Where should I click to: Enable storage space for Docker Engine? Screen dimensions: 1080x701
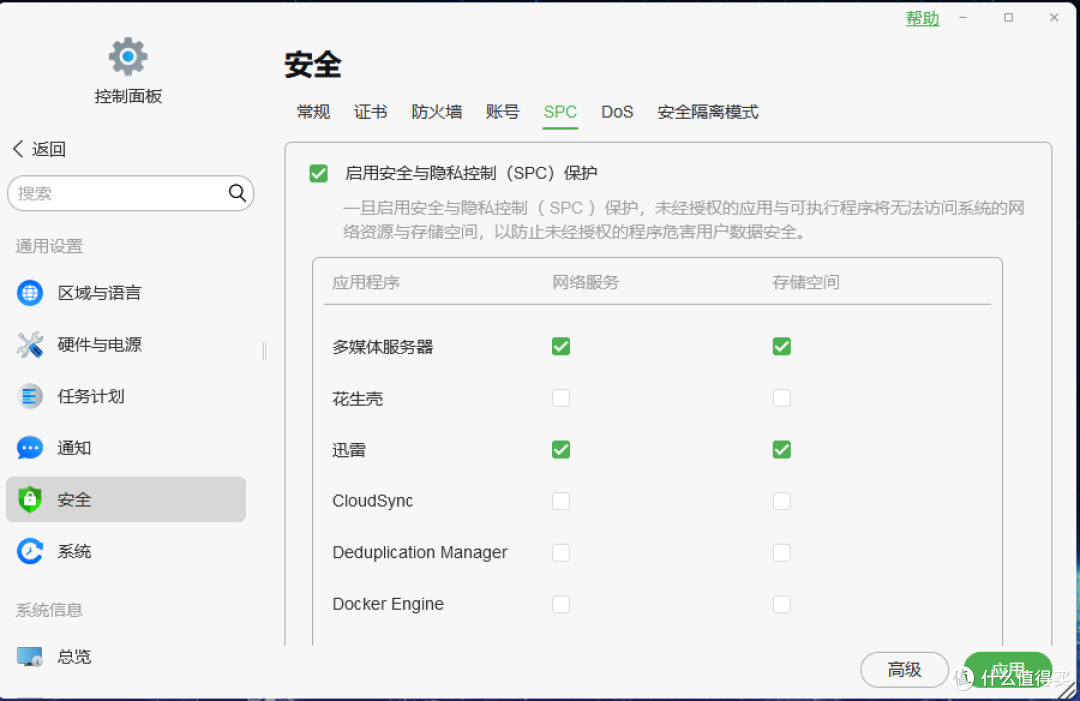(782, 604)
